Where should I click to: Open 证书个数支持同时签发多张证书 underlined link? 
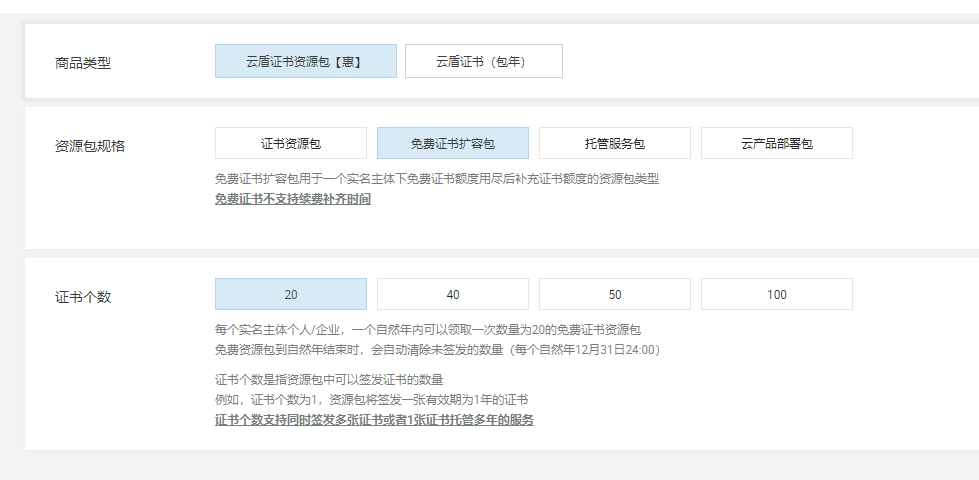coord(374,420)
